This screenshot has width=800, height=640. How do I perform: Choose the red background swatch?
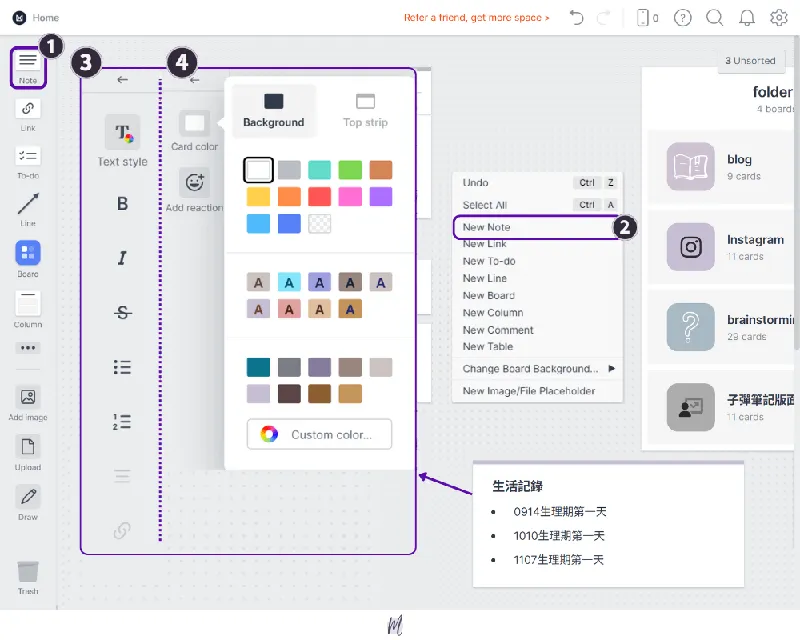point(319,196)
